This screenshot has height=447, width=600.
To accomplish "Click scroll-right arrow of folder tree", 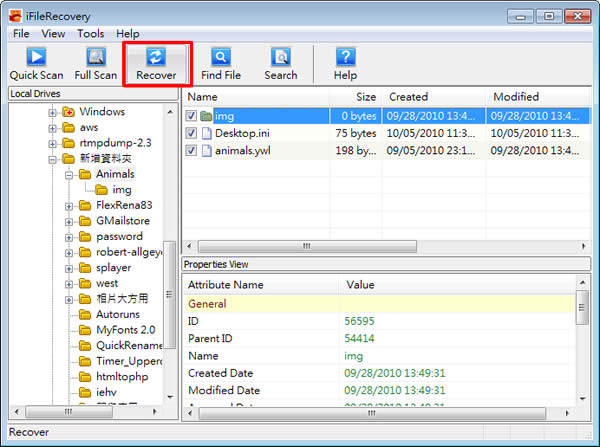I will coord(155,412).
